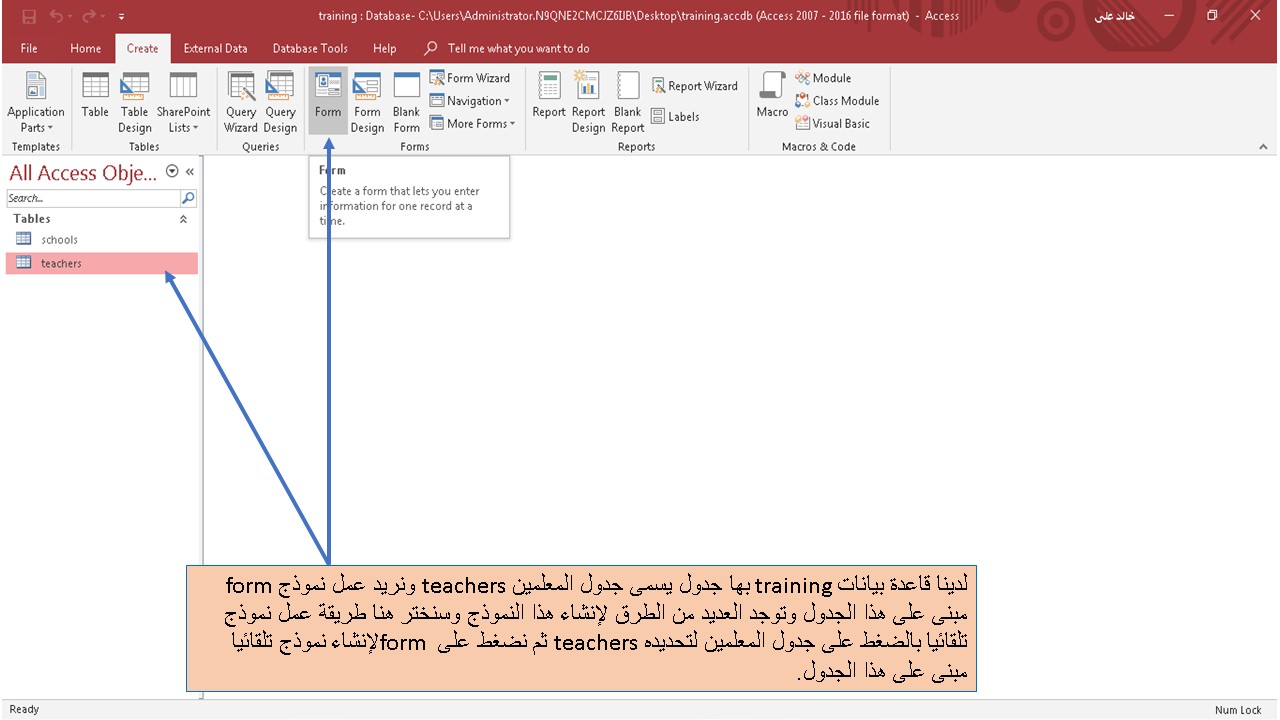The image size is (1280, 720).
Task: Click the navigation pane Search box
Action: tap(93, 198)
